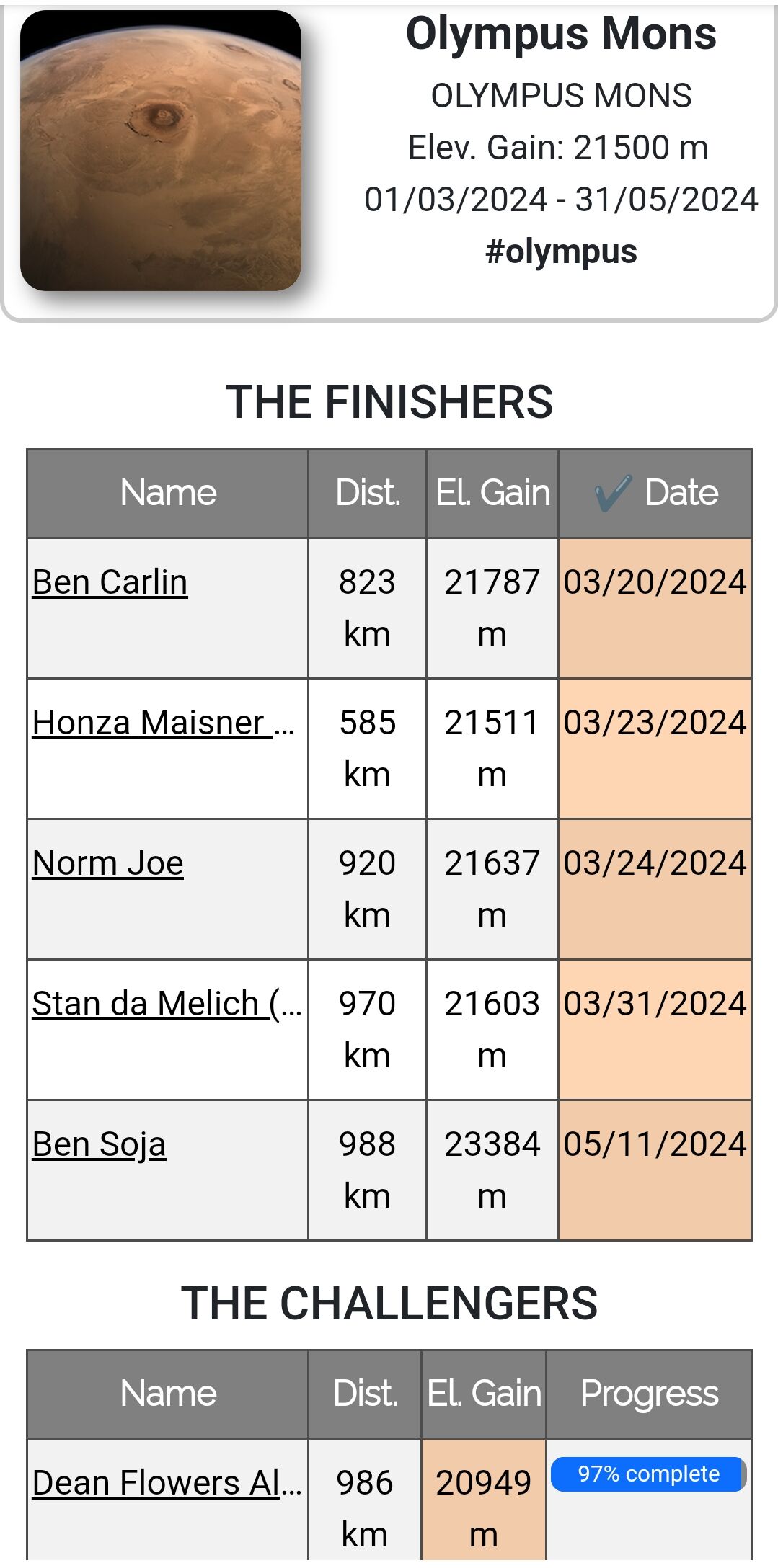Sort challengers by Name column header
This screenshot has height=1568, width=778.
168,1394
